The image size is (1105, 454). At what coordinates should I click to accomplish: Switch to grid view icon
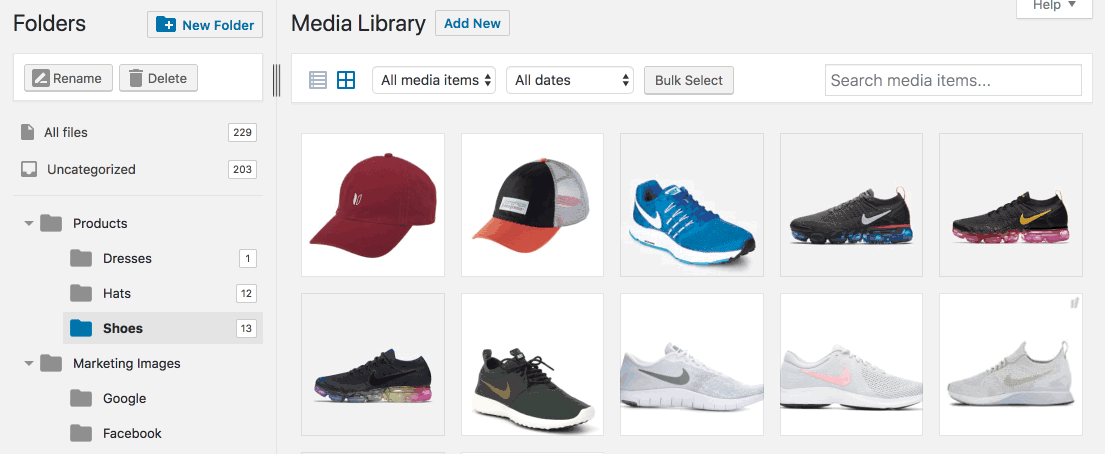(x=346, y=80)
